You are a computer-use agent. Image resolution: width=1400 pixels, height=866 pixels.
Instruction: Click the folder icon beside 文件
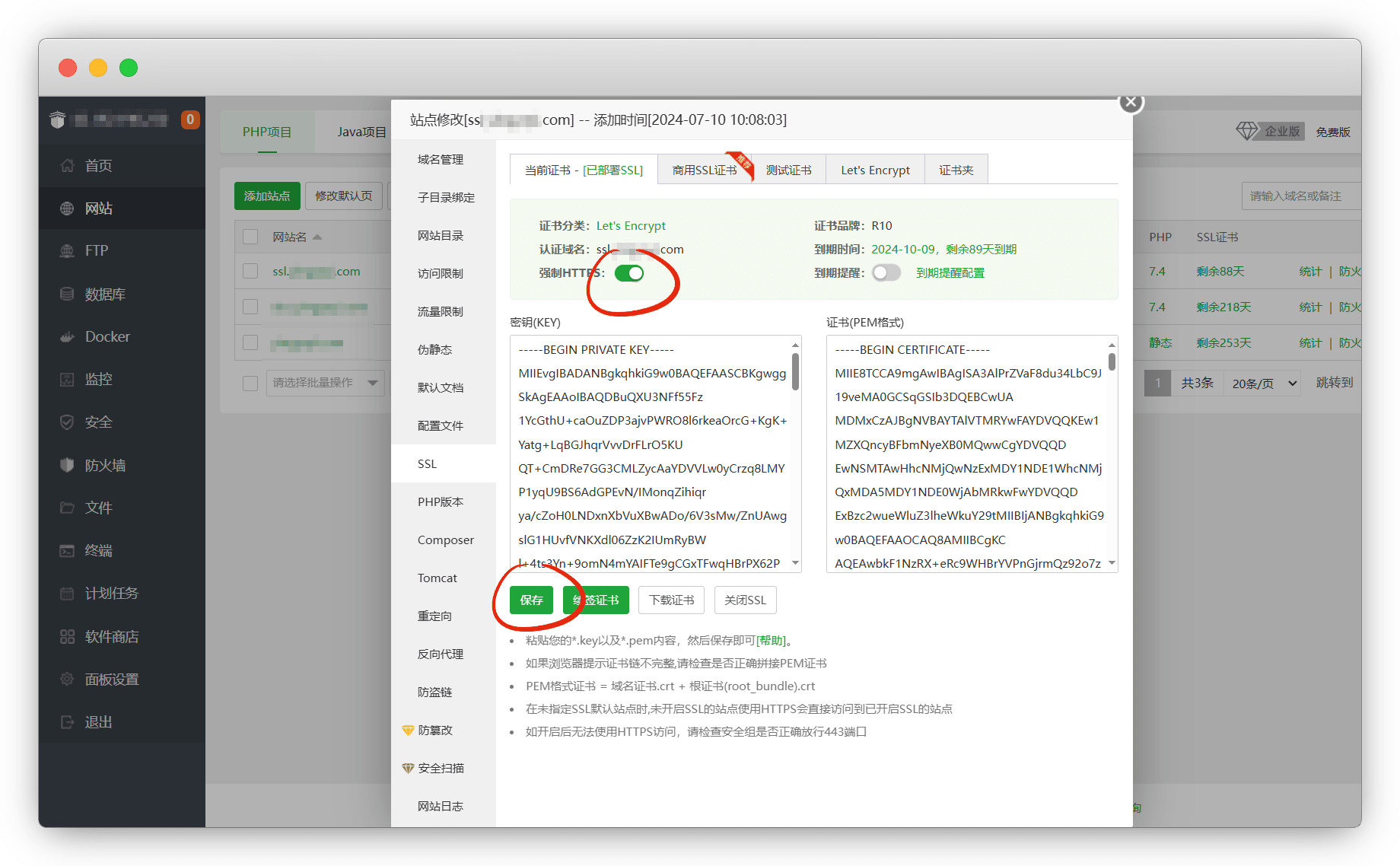coord(68,508)
